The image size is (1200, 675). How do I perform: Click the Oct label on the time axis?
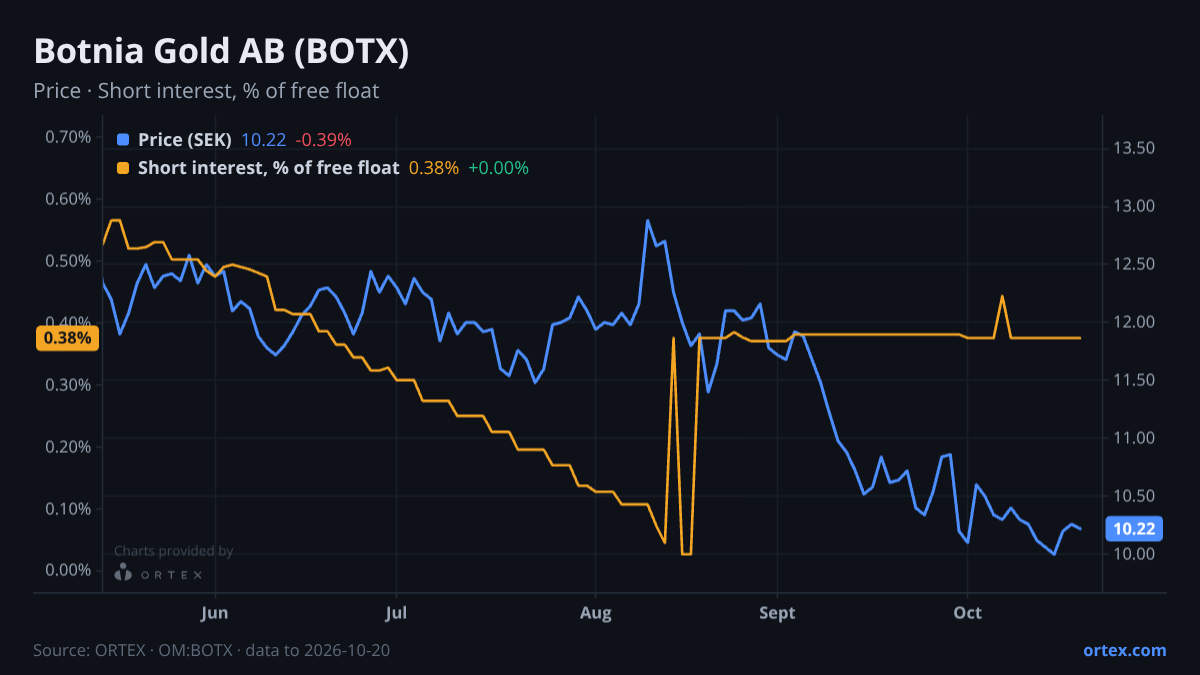click(968, 612)
